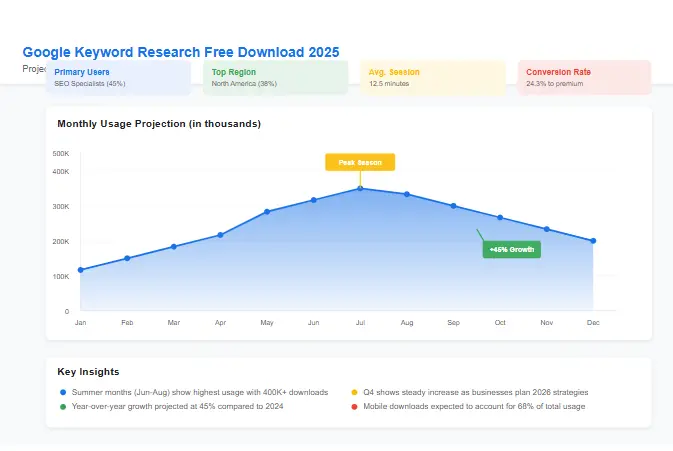The image size is (673, 451).
Task: Pick the October data point on chart
Action: 500,217
